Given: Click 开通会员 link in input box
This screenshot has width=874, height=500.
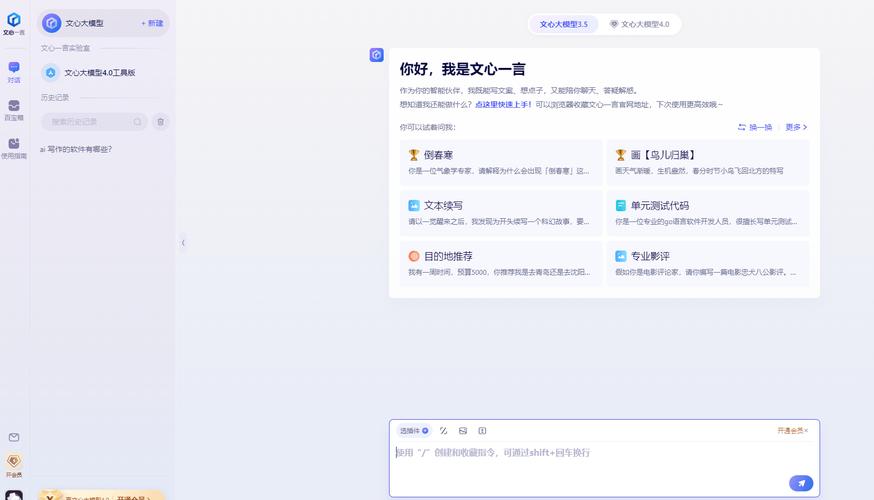Looking at the screenshot, I should (x=790, y=430).
